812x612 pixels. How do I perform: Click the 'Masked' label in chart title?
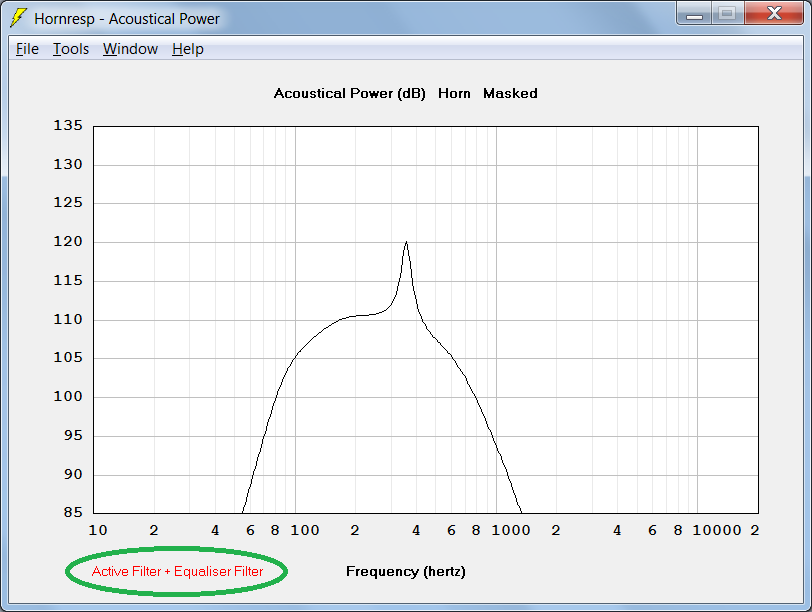[x=510, y=94]
